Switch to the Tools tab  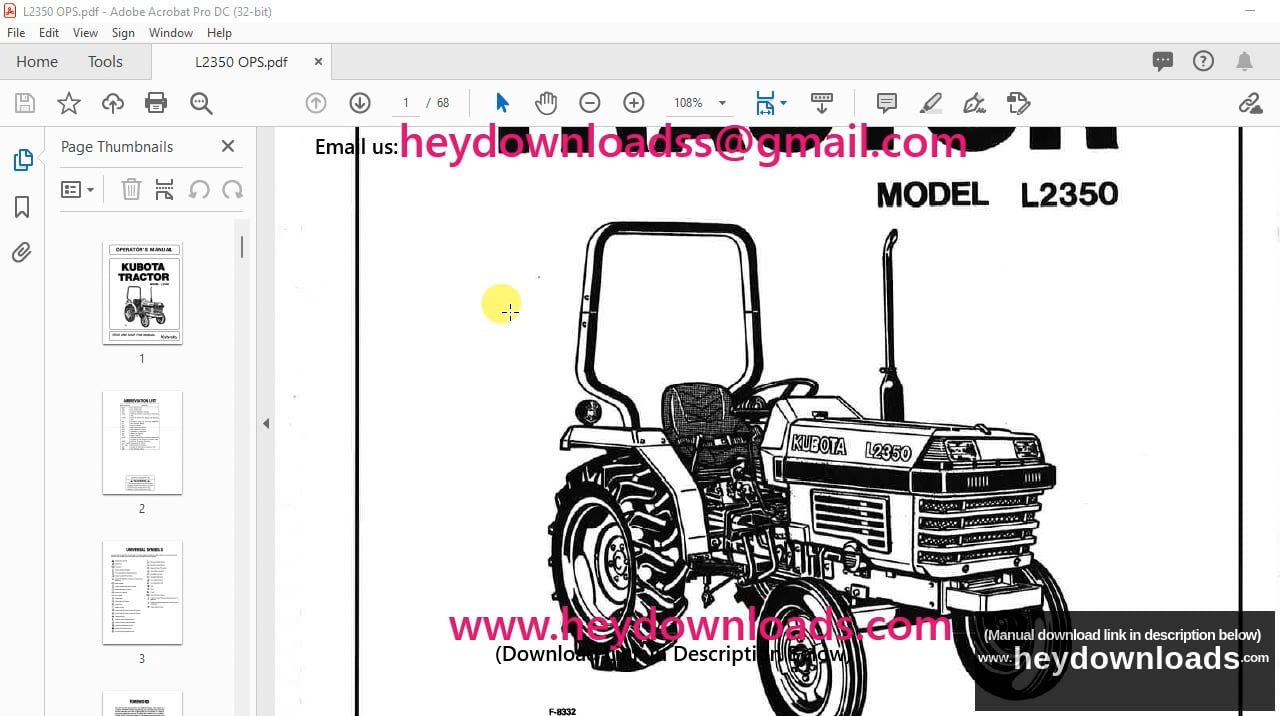105,62
